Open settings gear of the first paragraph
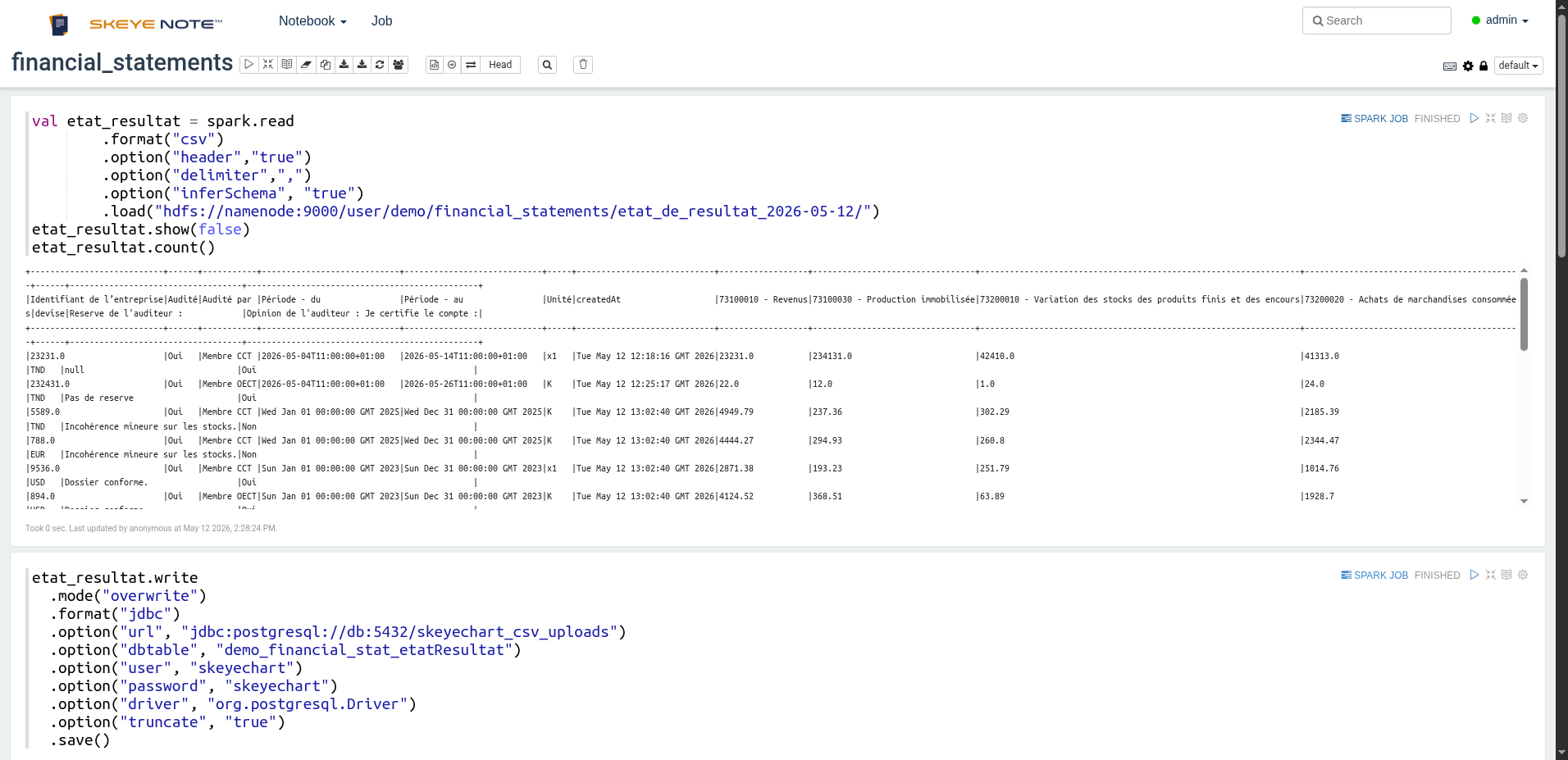 1523,118
